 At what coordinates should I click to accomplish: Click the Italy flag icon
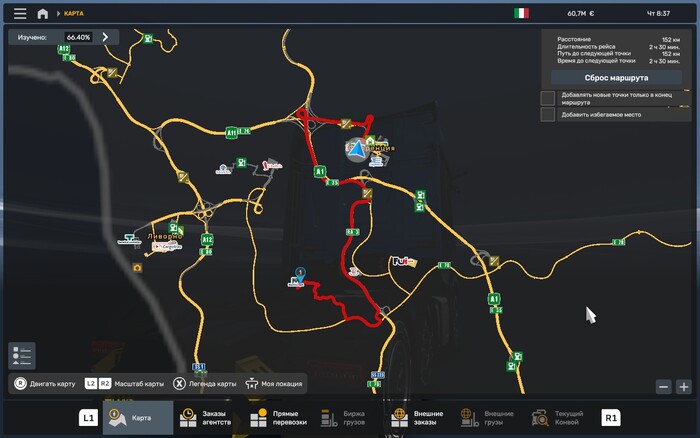(521, 13)
